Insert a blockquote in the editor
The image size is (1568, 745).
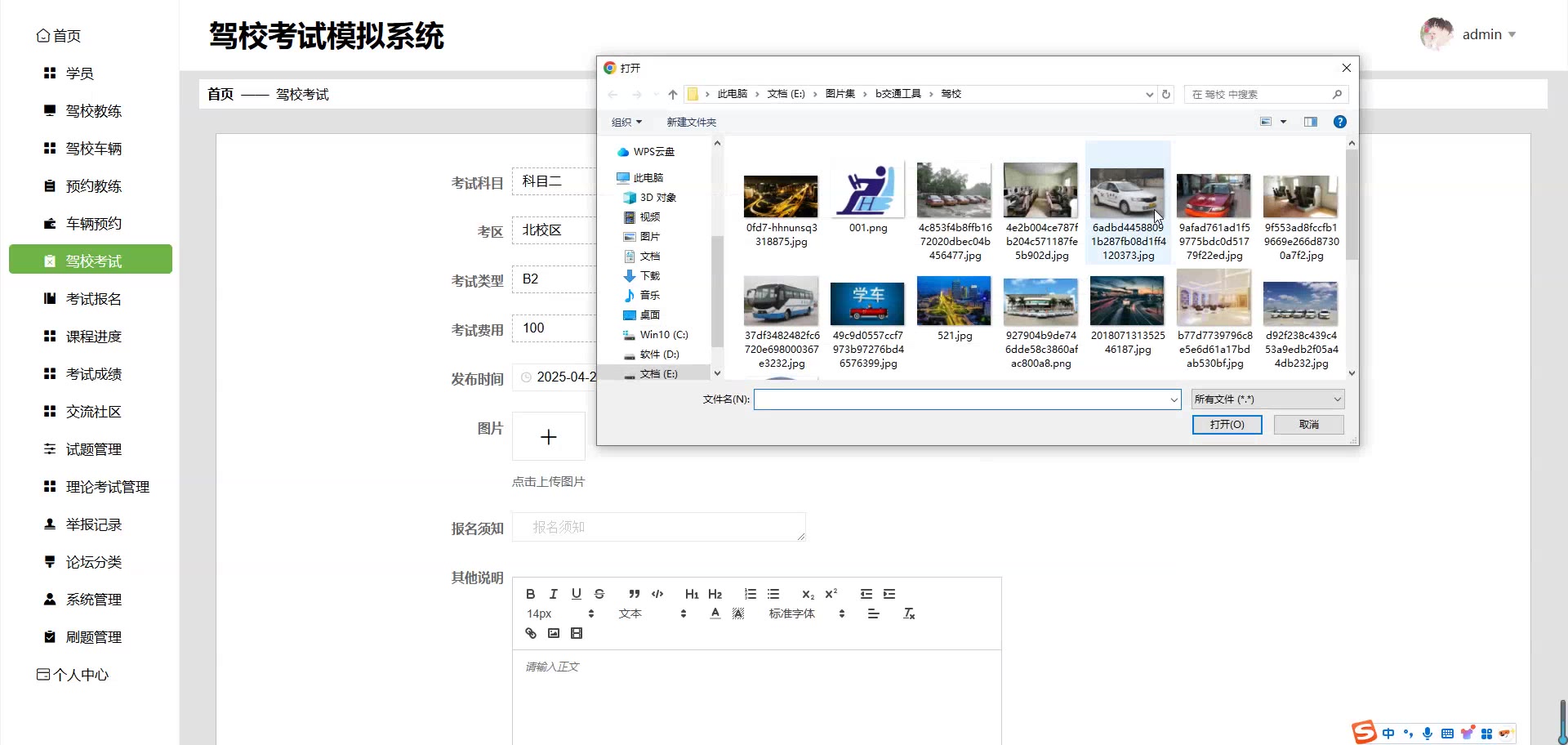[x=634, y=594]
